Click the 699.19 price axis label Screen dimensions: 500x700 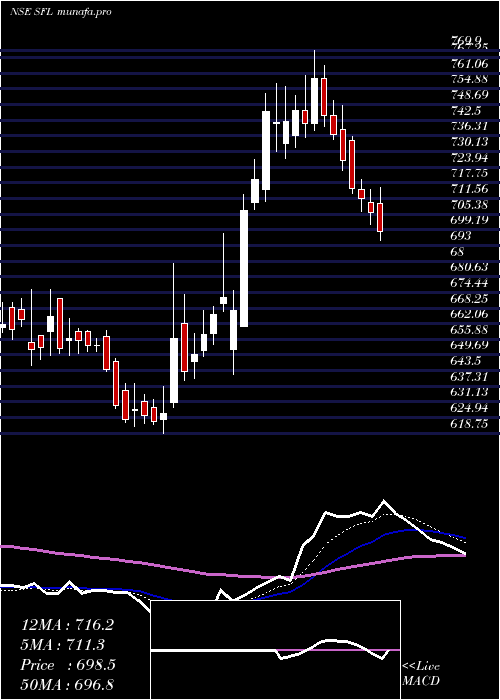pyautogui.click(x=469, y=220)
